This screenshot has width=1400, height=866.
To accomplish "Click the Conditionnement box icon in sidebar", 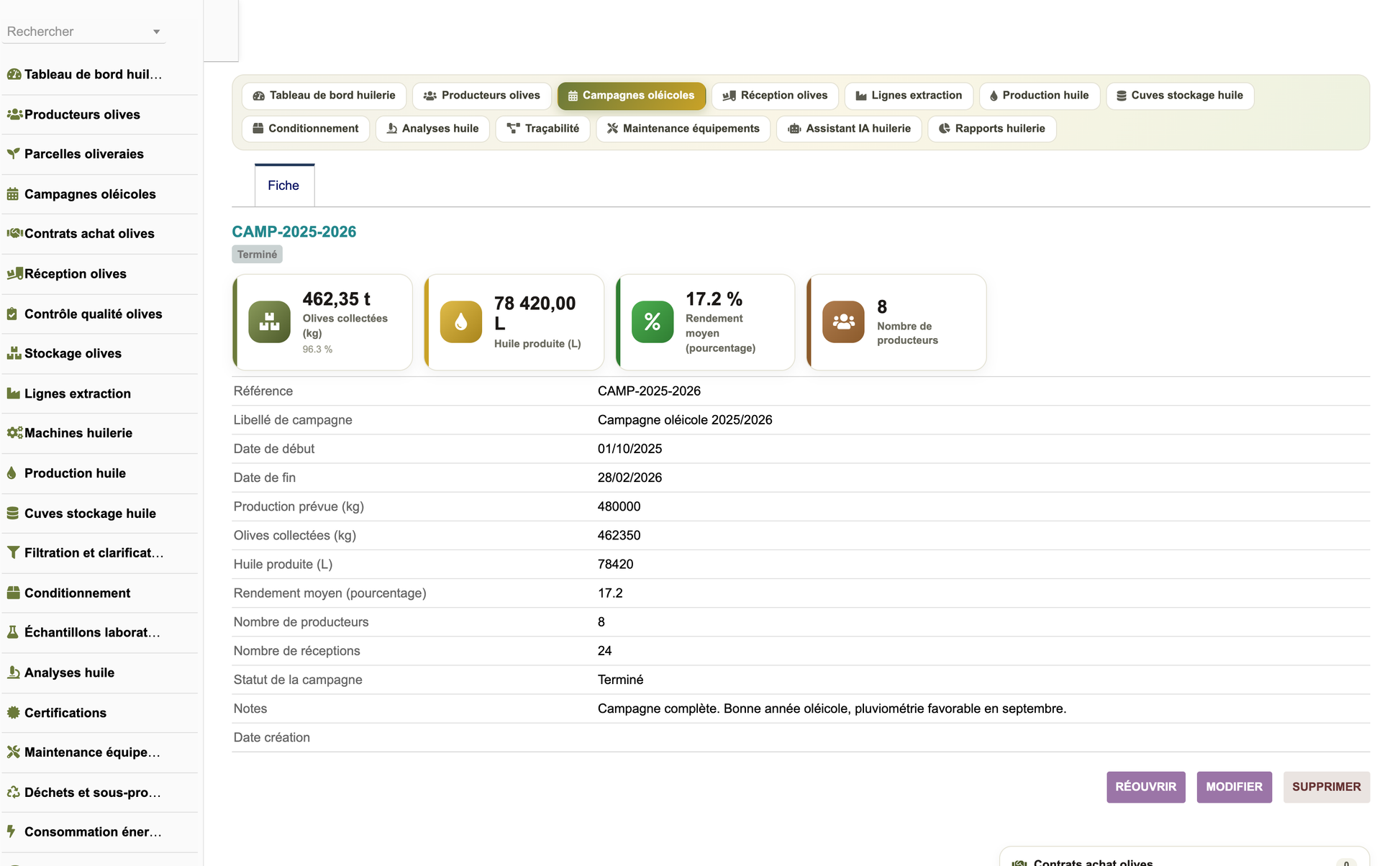I will [13, 593].
